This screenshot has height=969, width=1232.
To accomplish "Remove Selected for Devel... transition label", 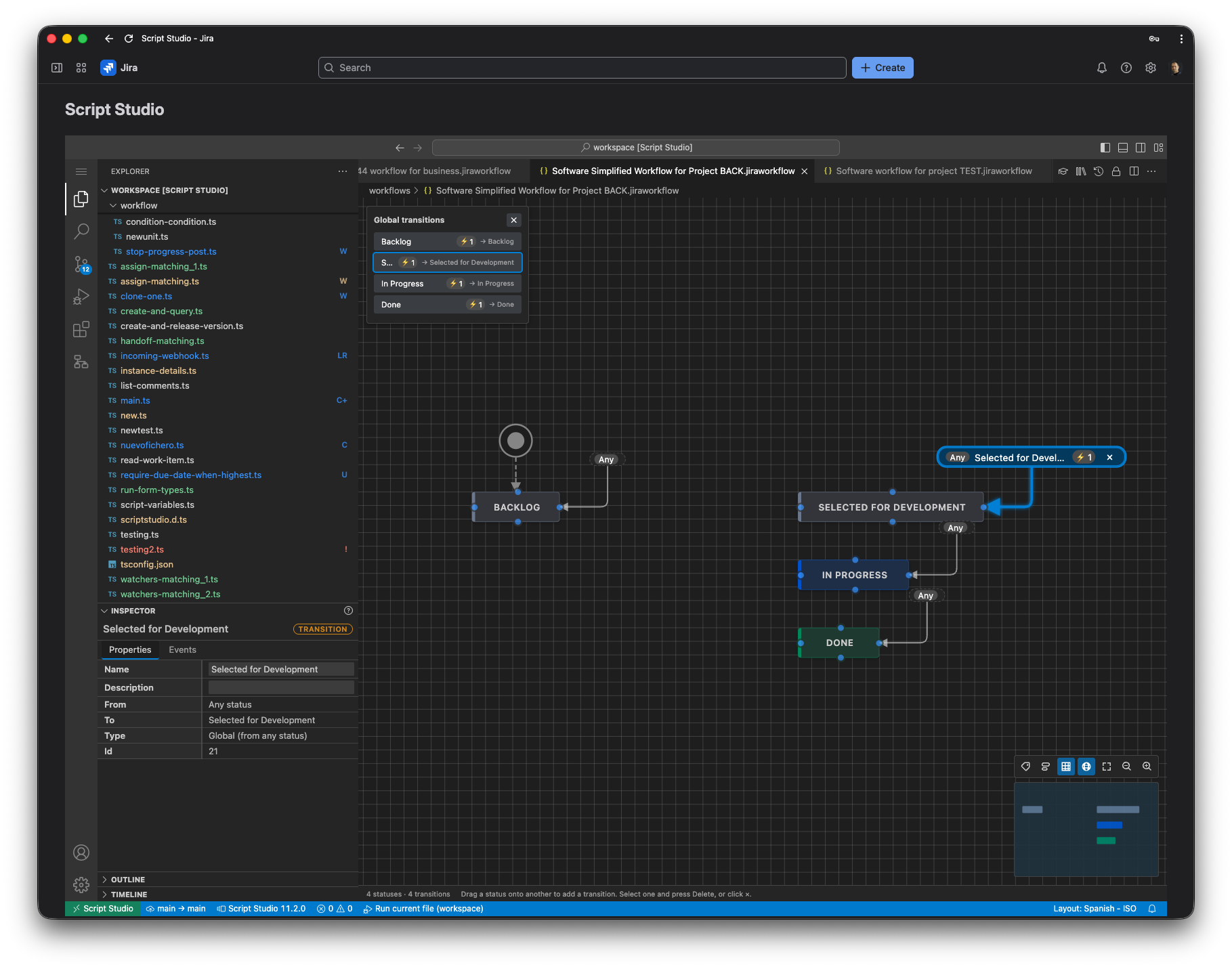I will pyautogui.click(x=1110, y=458).
